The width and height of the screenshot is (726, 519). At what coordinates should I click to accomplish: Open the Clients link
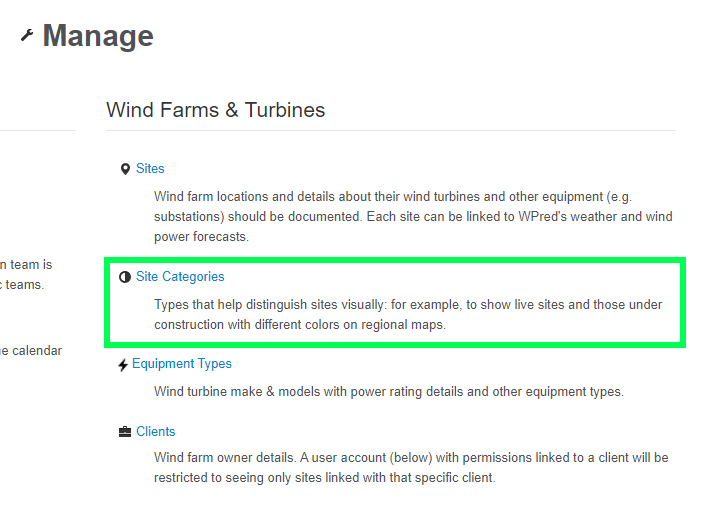[156, 432]
